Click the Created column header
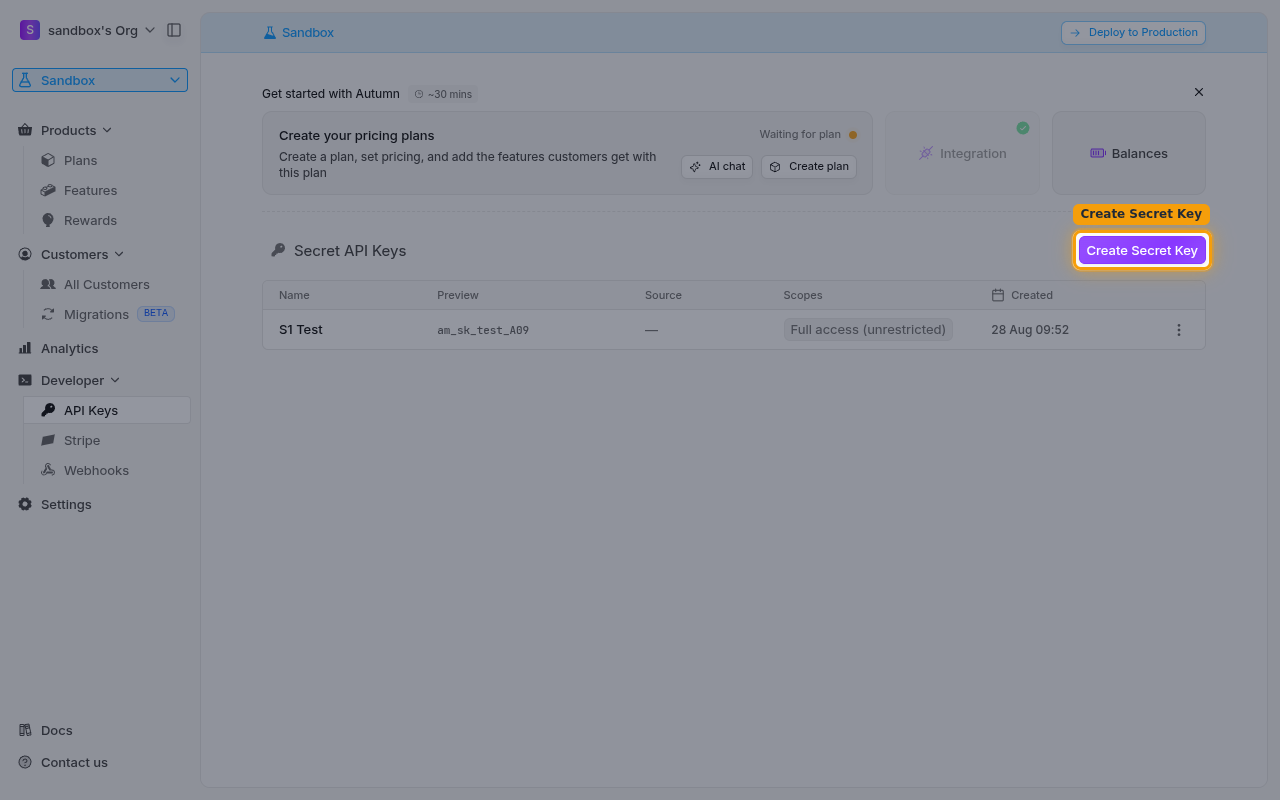The height and width of the screenshot is (800, 1280). [1022, 295]
